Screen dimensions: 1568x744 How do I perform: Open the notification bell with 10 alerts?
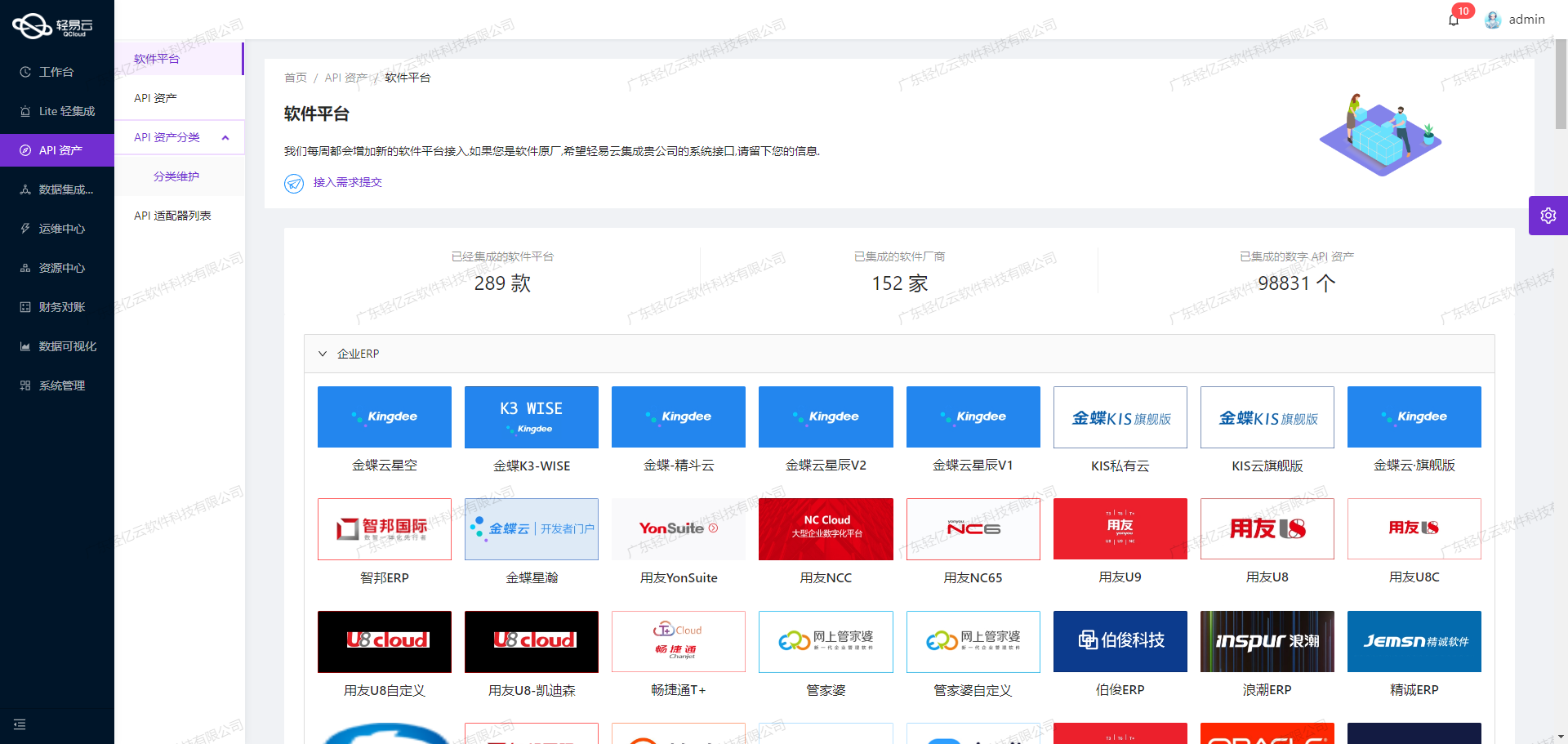click(x=1454, y=19)
